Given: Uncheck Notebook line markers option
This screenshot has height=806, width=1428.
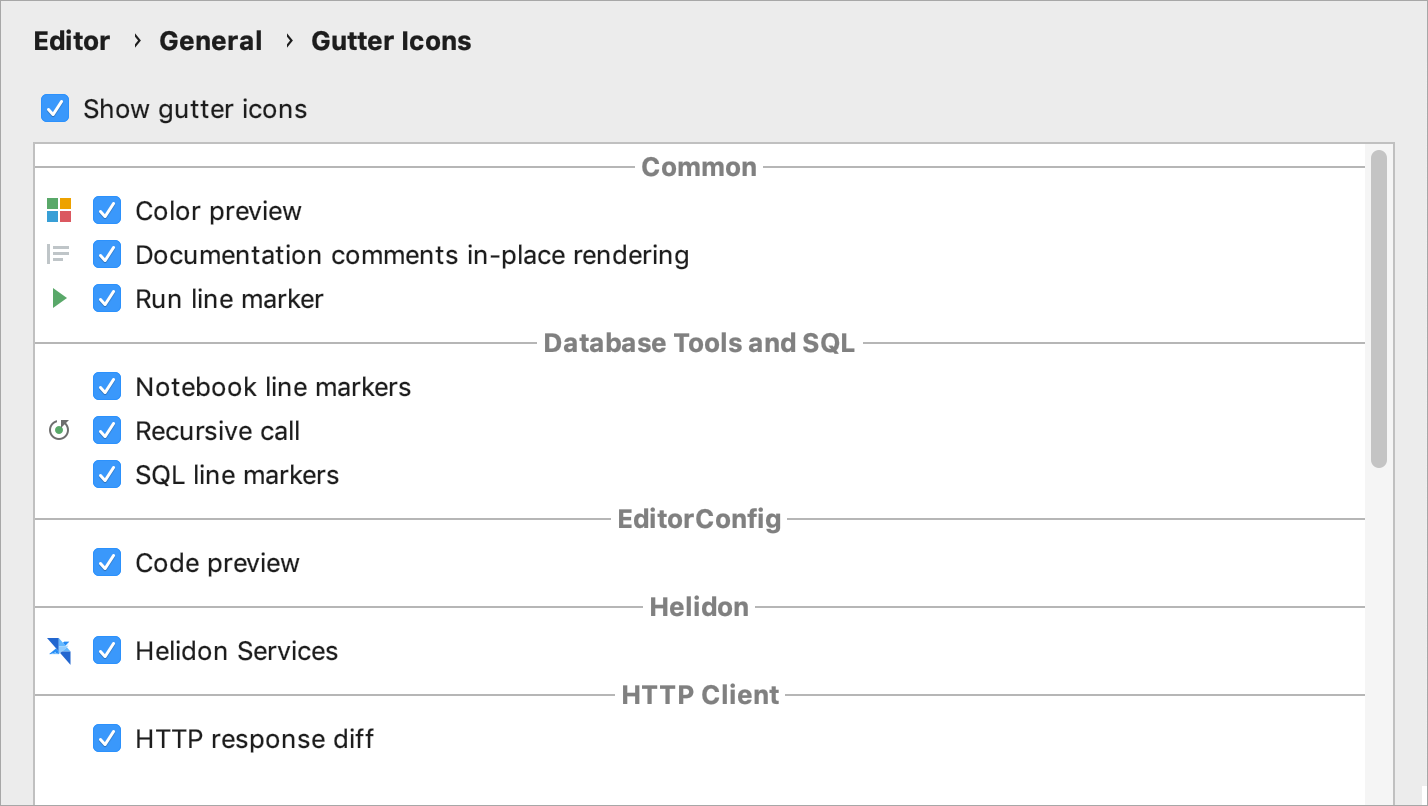Looking at the screenshot, I should (107, 386).
